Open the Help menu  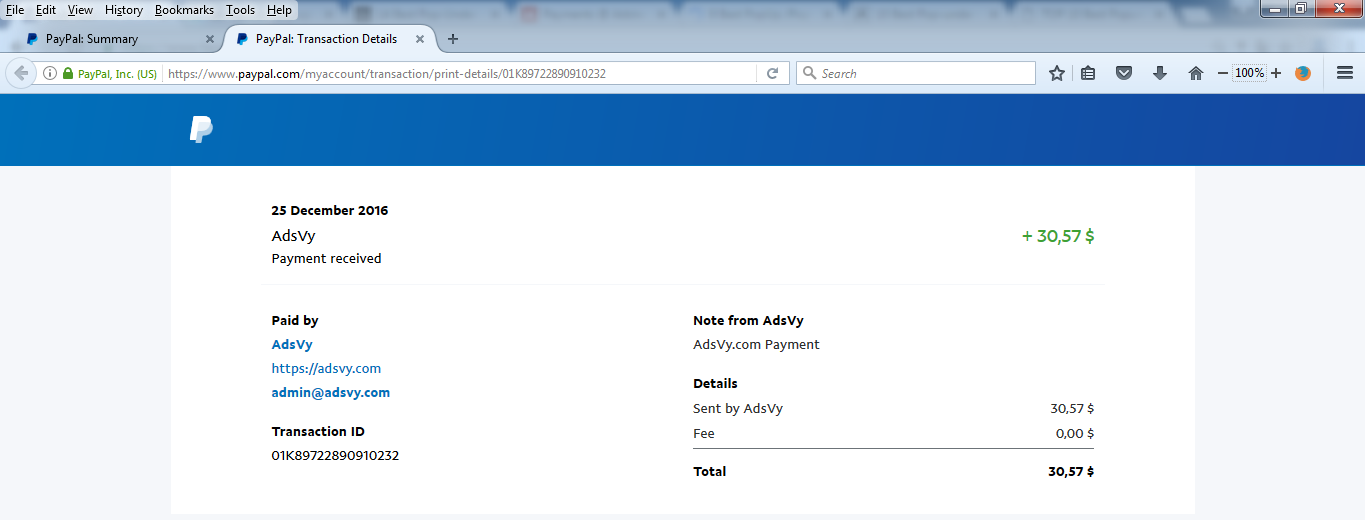[280, 10]
